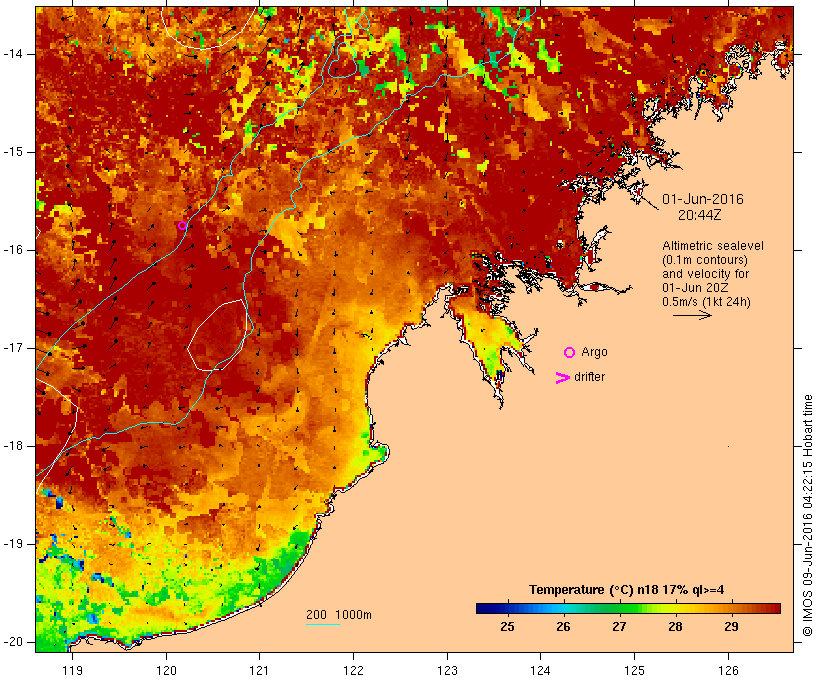Click the latitude axis label -17

[x=13, y=348]
